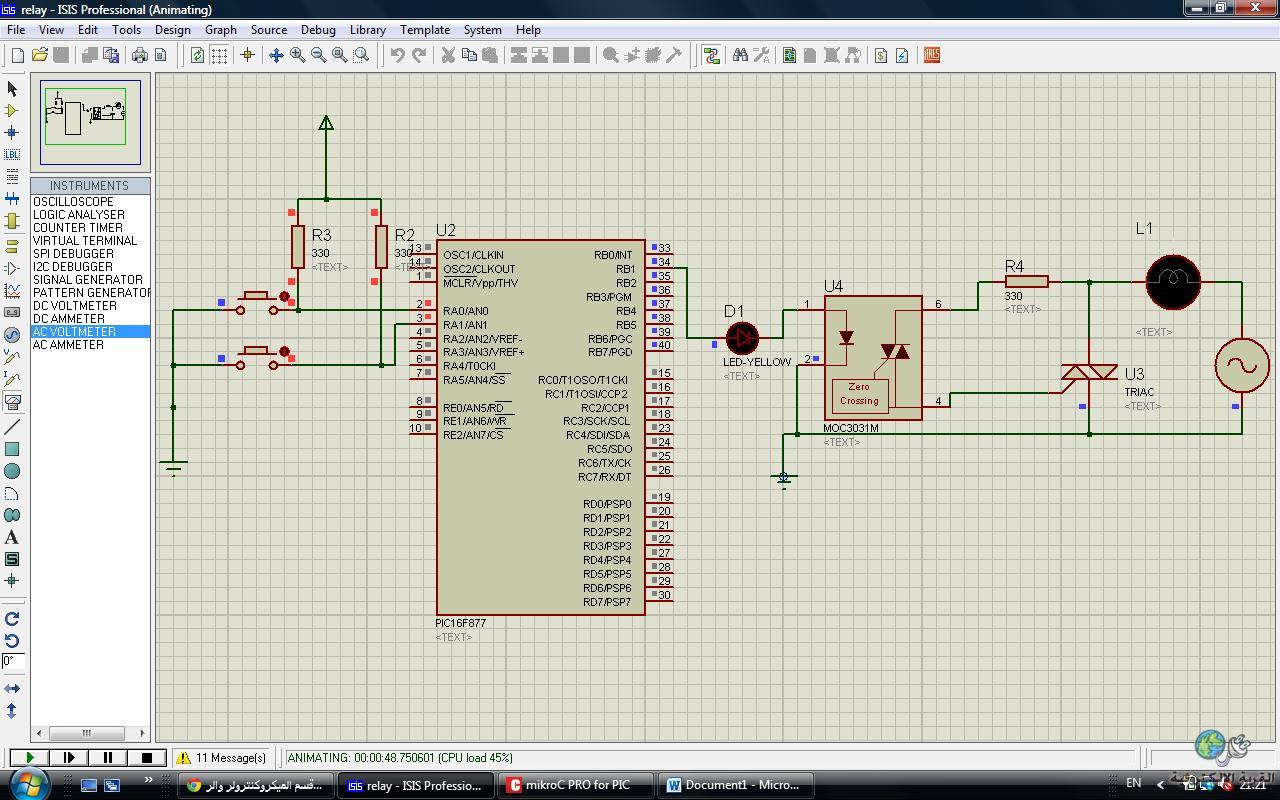Open design with the folder icon
This screenshot has height=800, width=1280.
39,55
